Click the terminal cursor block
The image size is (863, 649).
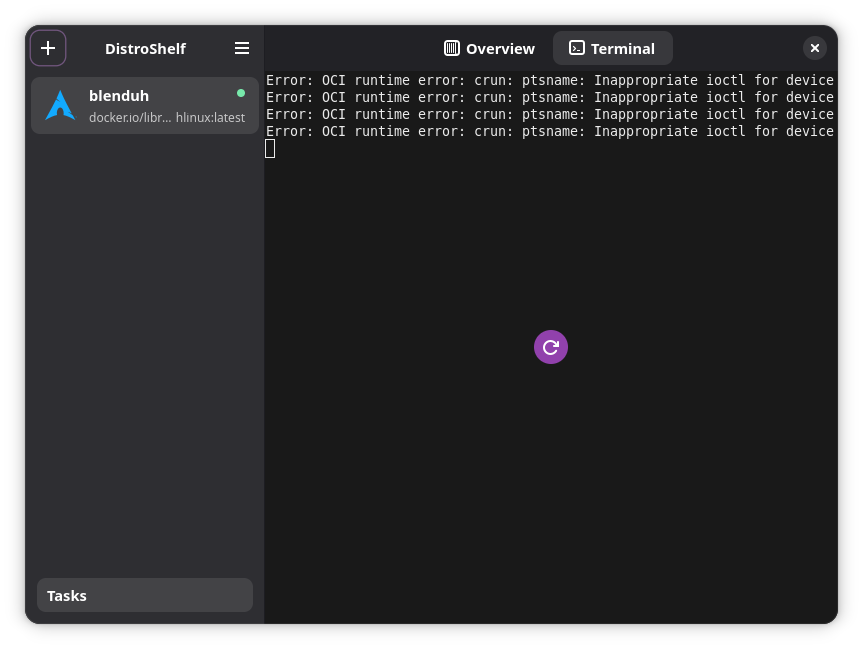click(270, 149)
